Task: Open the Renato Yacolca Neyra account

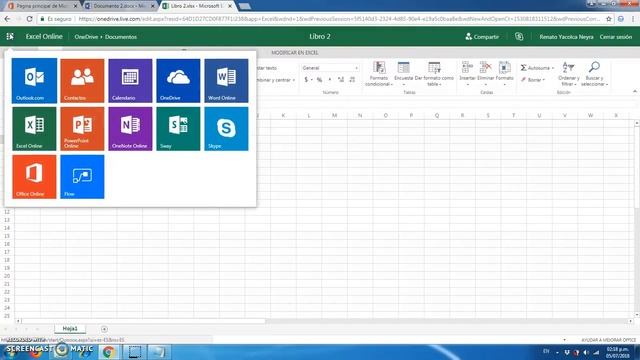Action: [x=566, y=37]
